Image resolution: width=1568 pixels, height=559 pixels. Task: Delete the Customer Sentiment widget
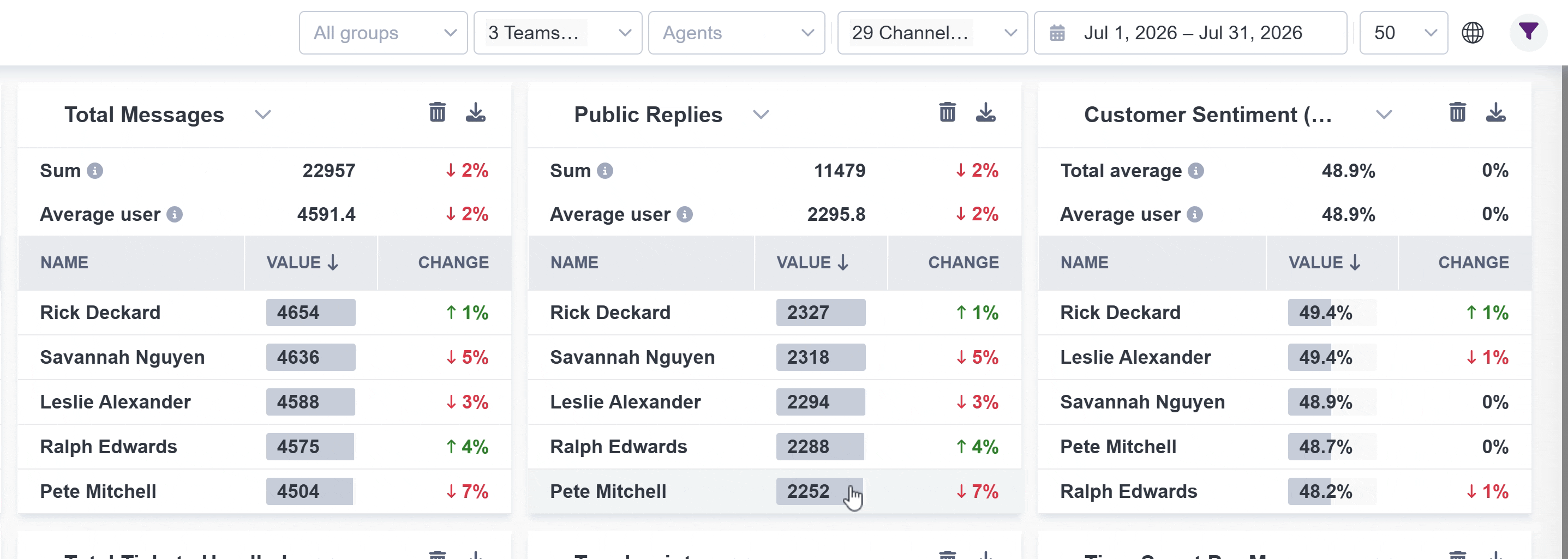(1457, 112)
